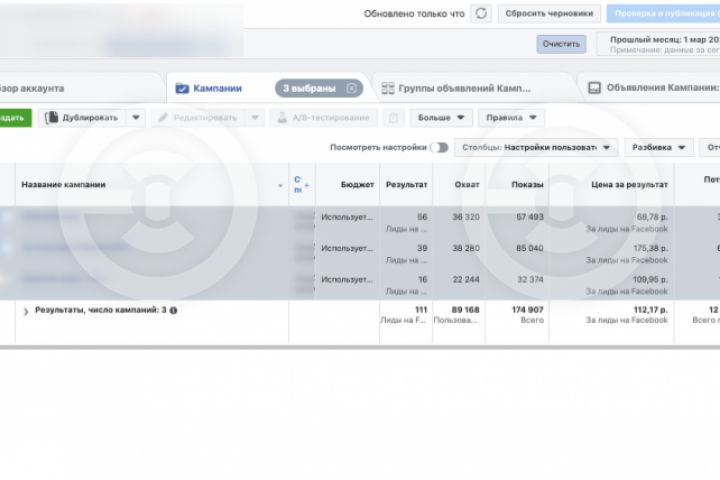Click the Дублировать button

tap(81, 118)
